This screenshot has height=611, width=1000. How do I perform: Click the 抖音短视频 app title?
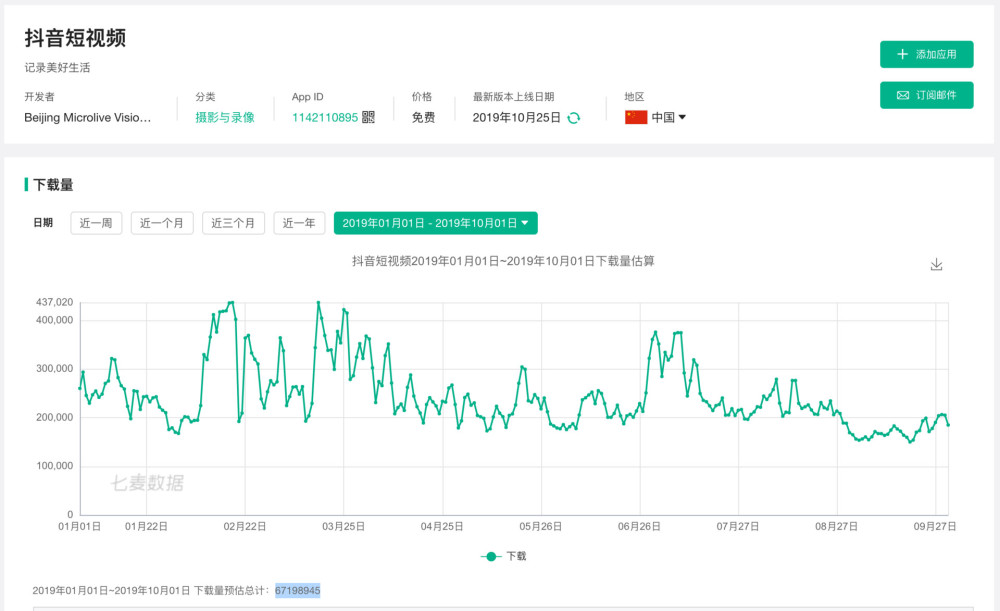[75, 38]
